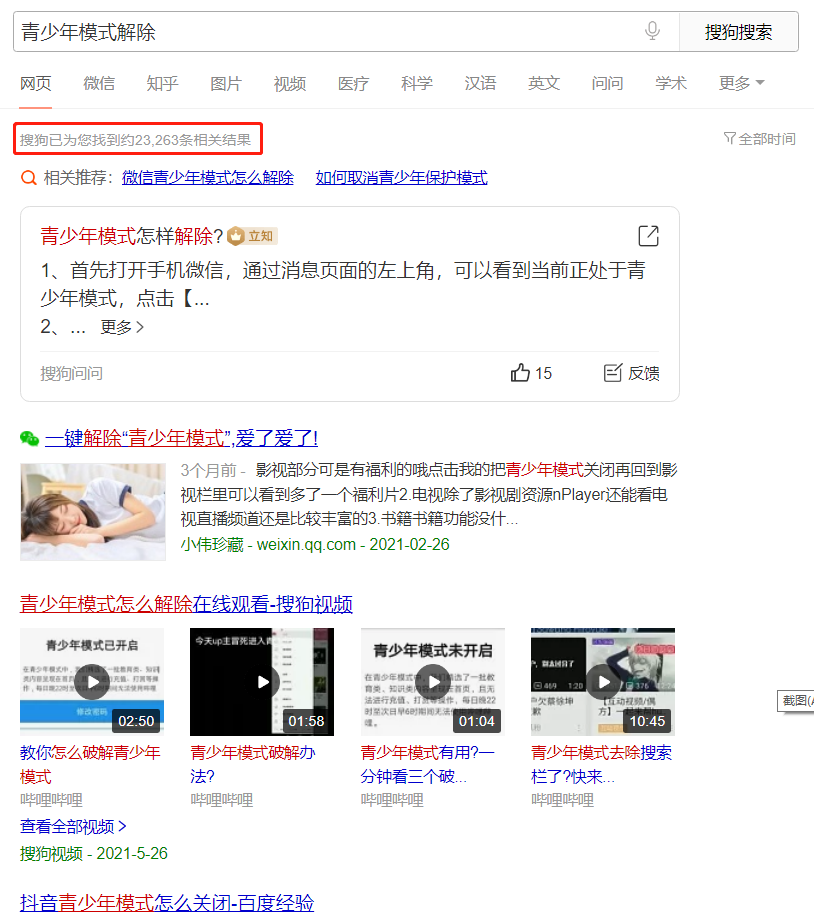Click the 反馈 feedback button
This screenshot has height=921, width=814.
632,373
